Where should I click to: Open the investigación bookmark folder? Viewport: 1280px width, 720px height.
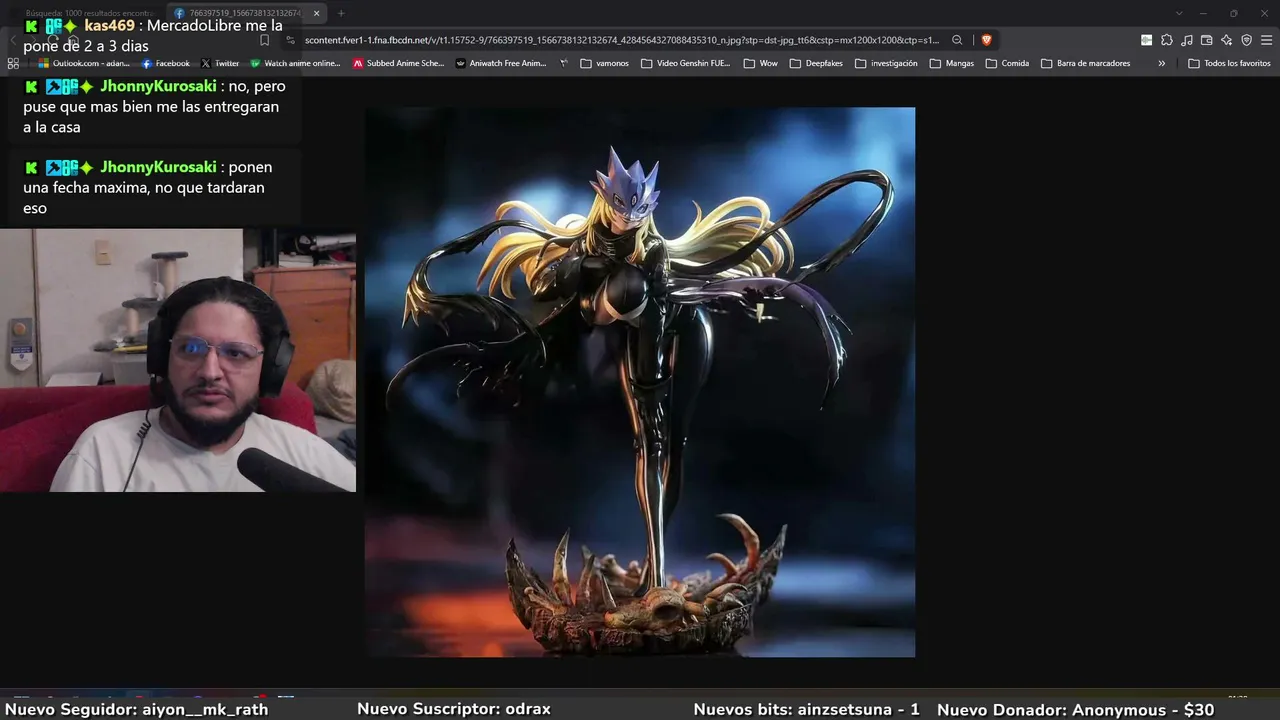pos(885,63)
